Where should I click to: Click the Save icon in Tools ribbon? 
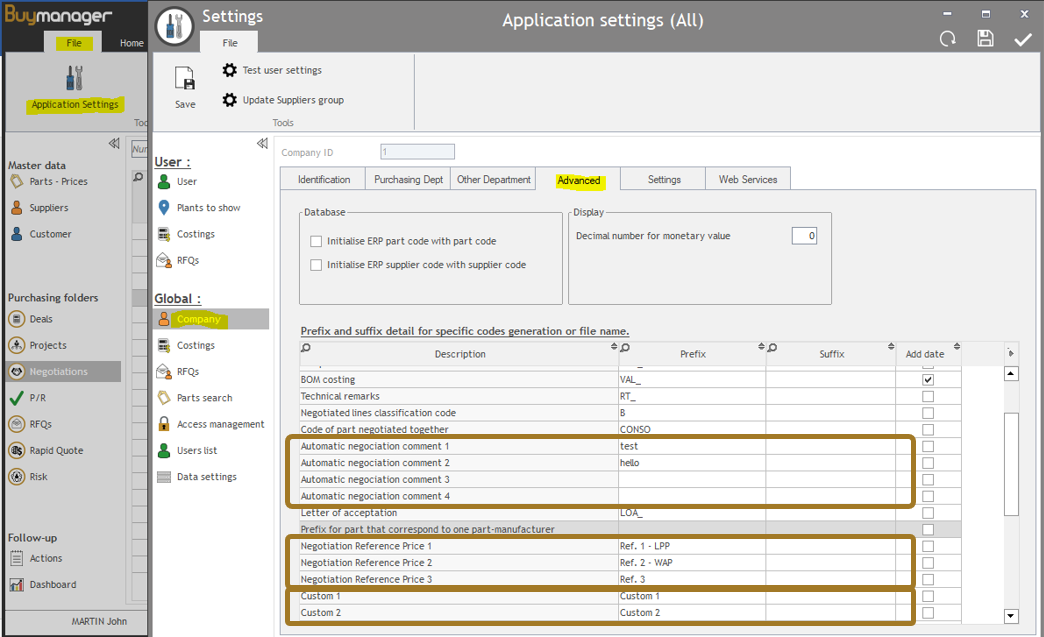[x=185, y=79]
